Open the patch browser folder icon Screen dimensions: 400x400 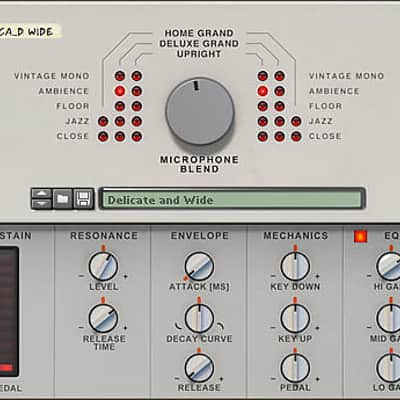click(63, 199)
